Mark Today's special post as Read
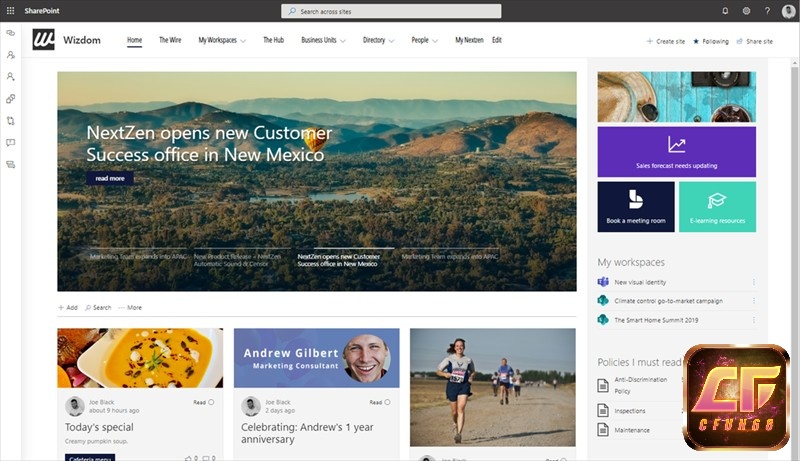Screen dimensions: 800x461 (204, 402)
